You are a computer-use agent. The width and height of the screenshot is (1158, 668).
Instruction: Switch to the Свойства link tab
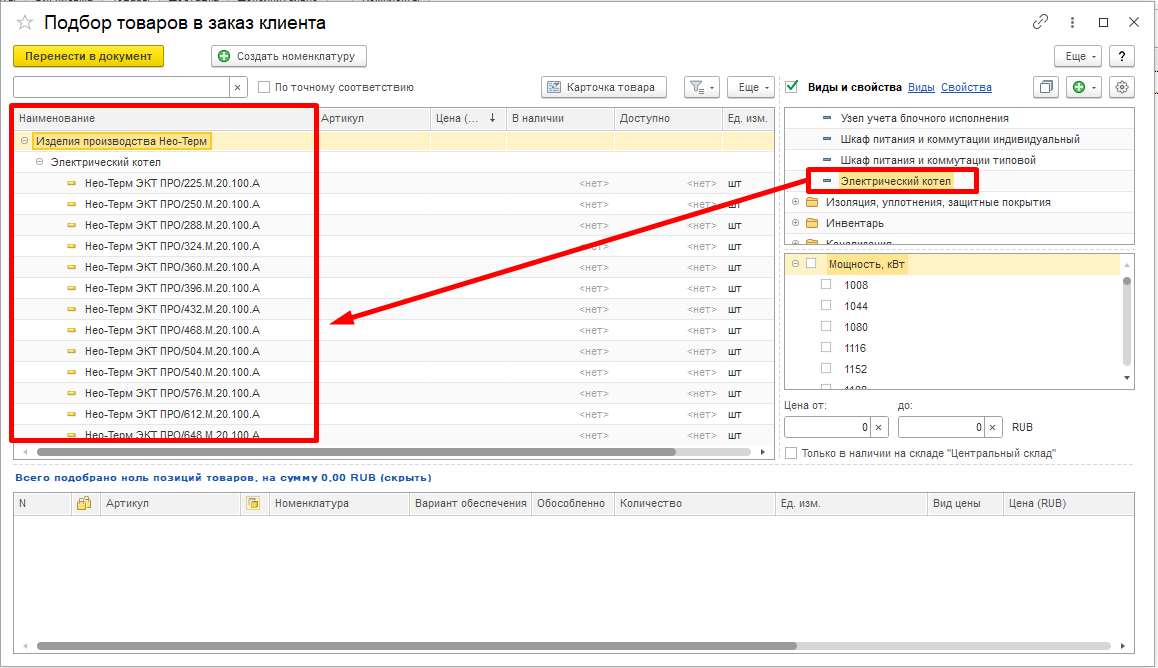(x=966, y=87)
